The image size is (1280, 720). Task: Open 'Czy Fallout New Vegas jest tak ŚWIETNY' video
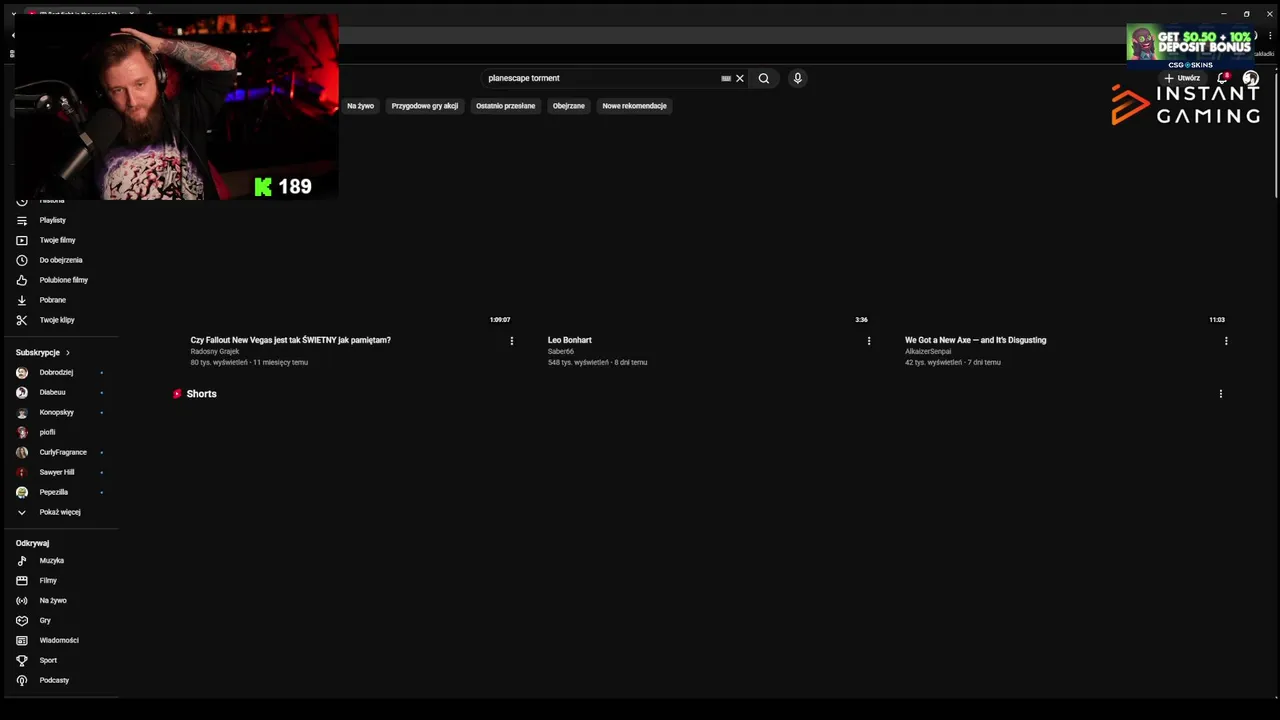[x=290, y=340]
